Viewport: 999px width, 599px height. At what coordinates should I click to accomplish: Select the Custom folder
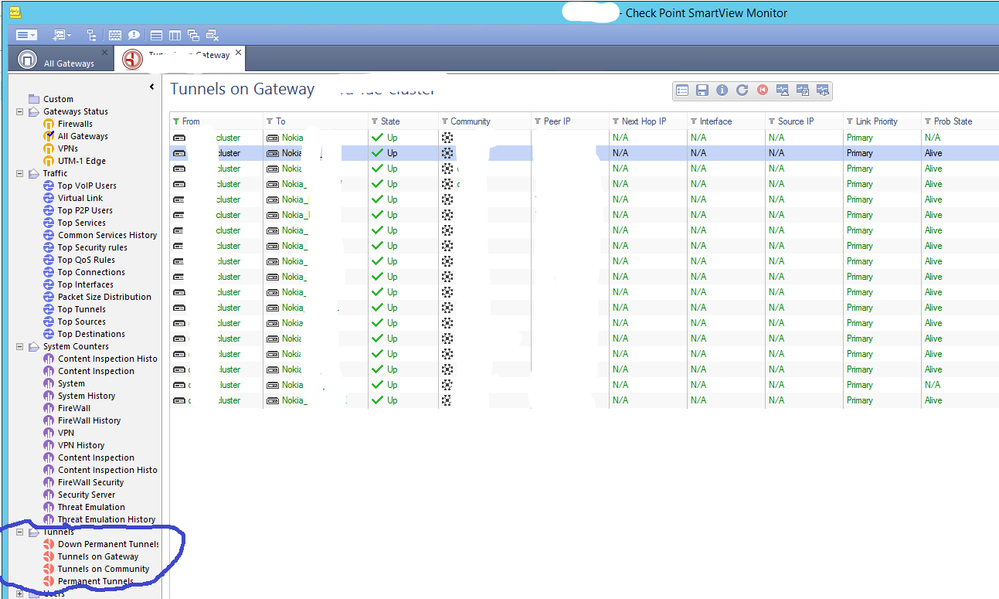click(58, 99)
